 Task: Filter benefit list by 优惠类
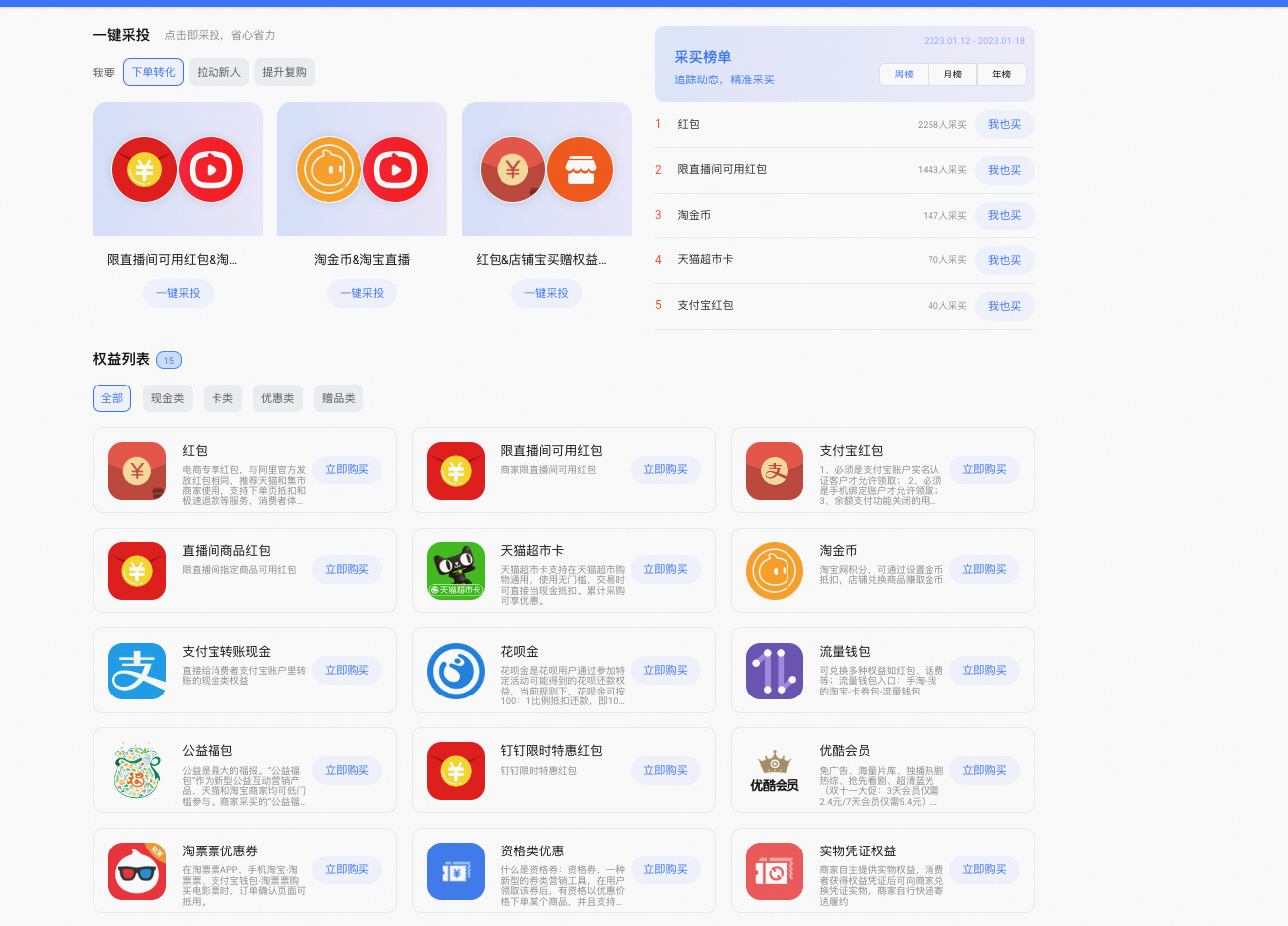[x=278, y=398]
